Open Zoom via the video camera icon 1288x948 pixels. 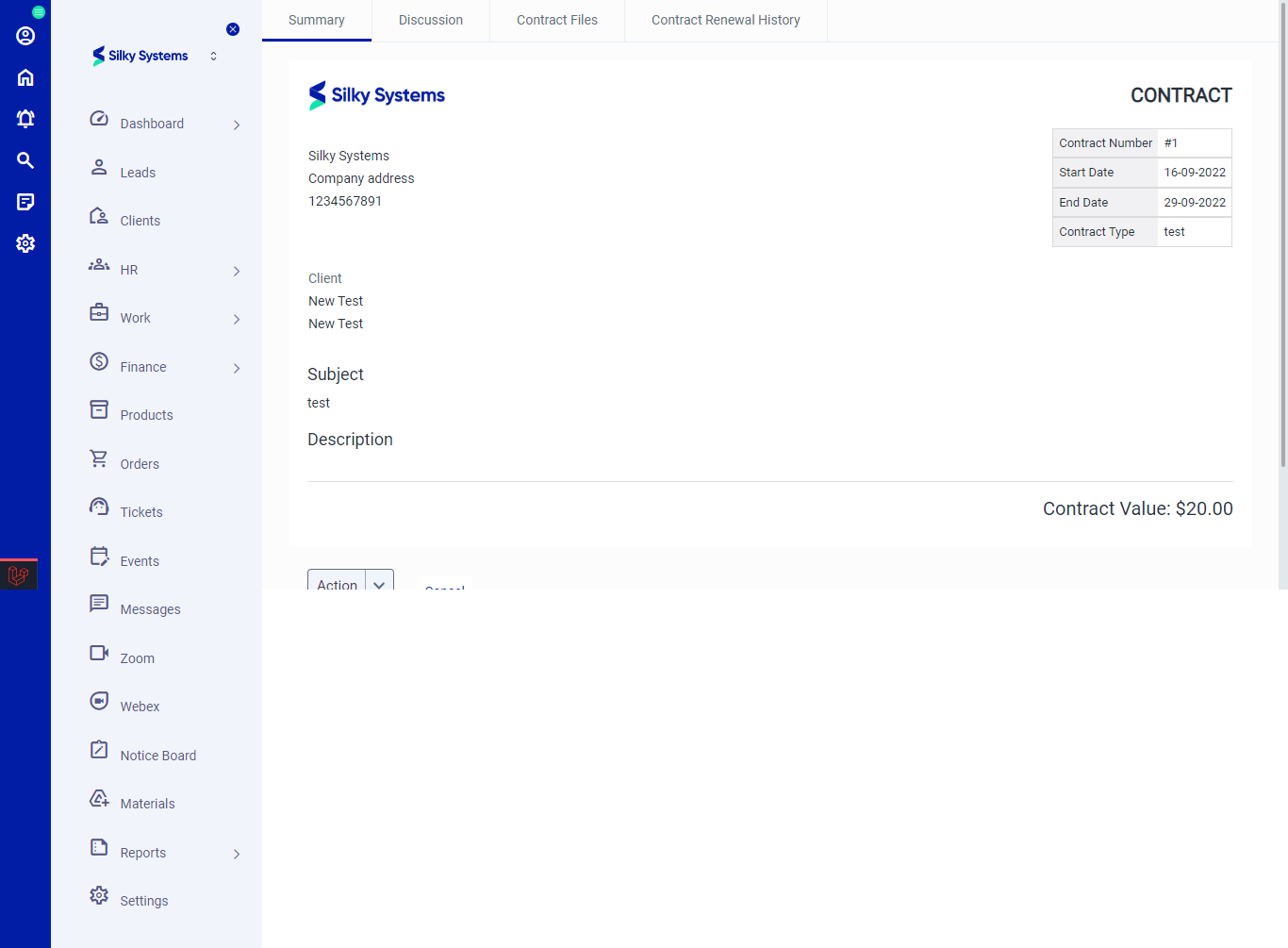point(99,652)
